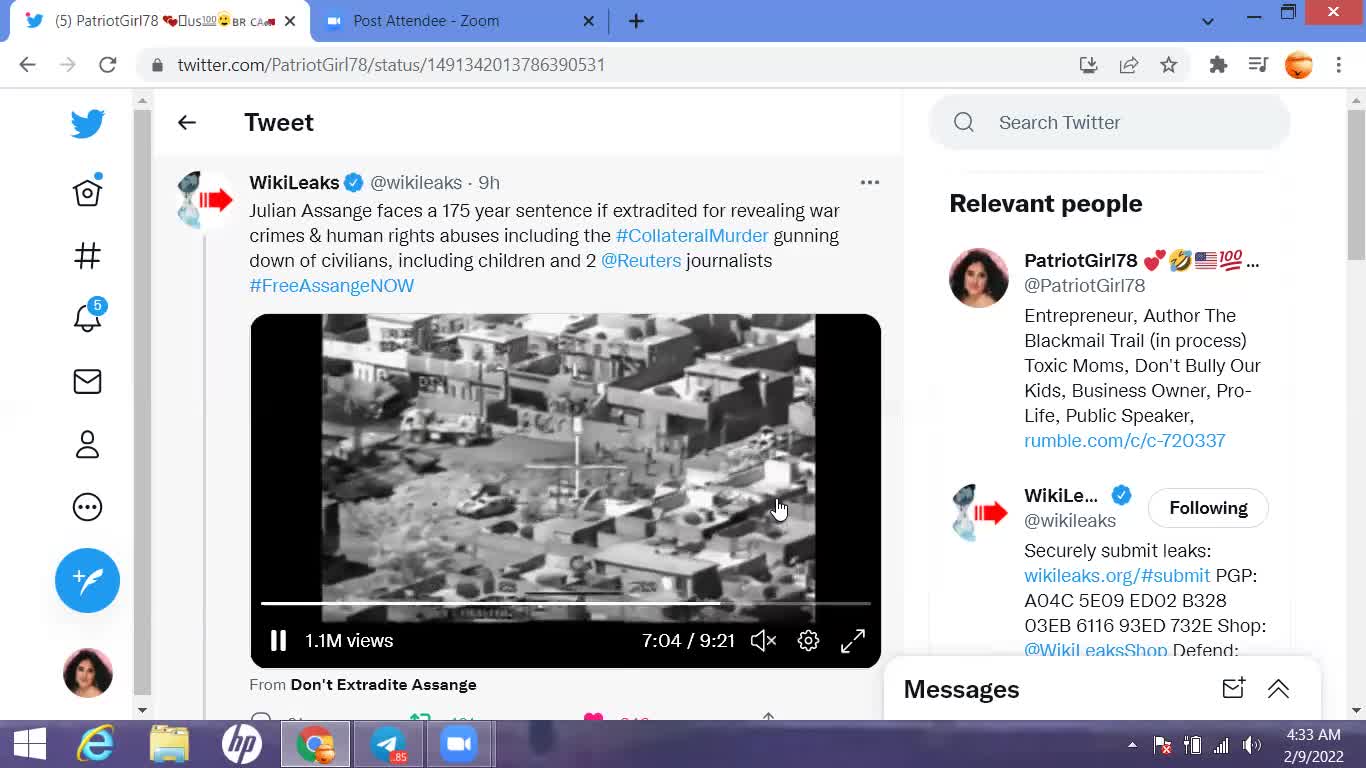Viewport: 1366px width, 768px height.
Task: Show hidden system tray icons
Action: [1132, 745]
